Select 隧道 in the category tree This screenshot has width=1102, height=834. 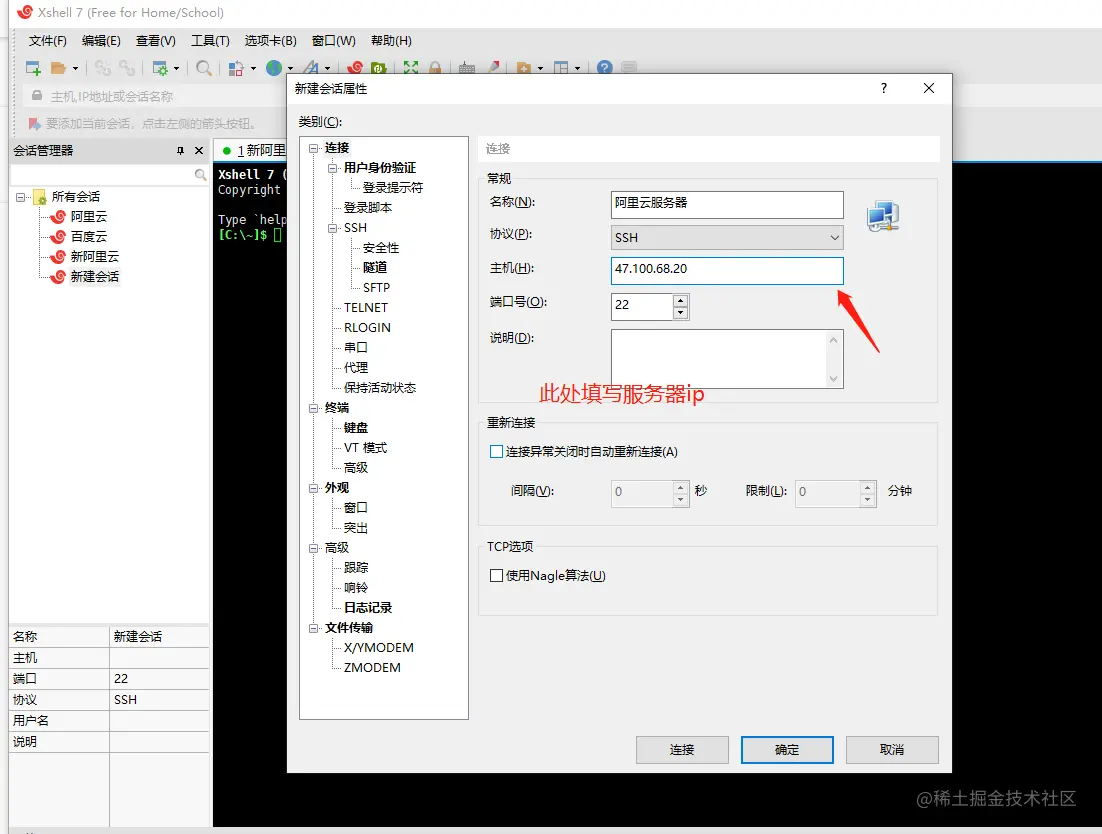375,268
